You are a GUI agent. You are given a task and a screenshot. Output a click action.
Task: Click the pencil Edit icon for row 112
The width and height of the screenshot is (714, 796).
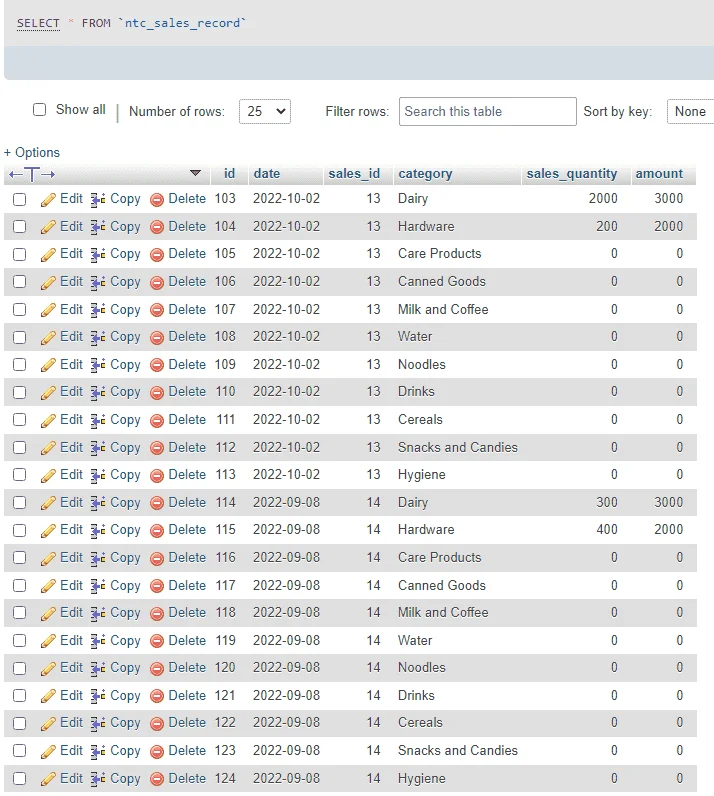(x=48, y=448)
